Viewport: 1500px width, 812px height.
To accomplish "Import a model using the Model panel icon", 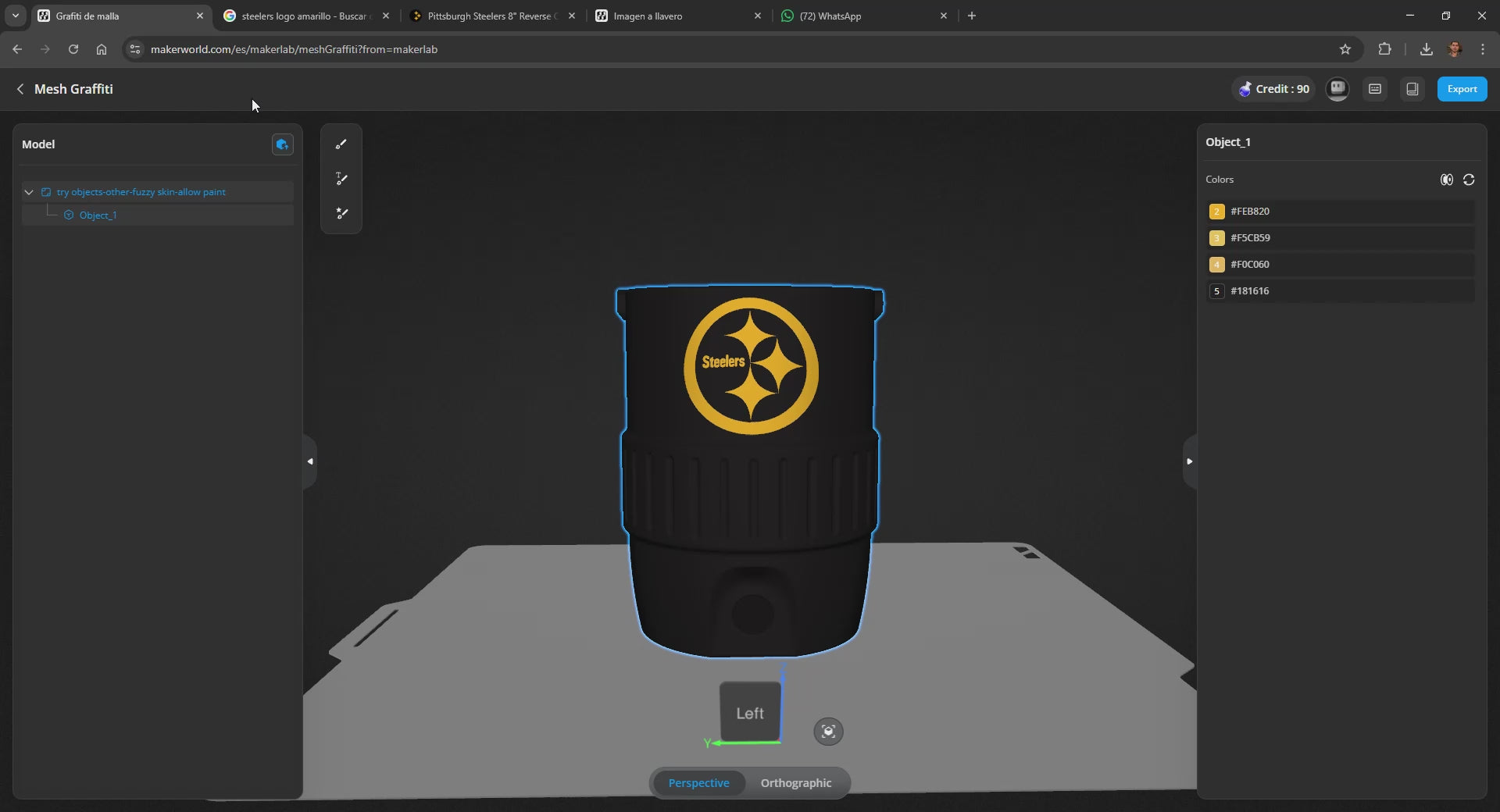I will click(282, 144).
